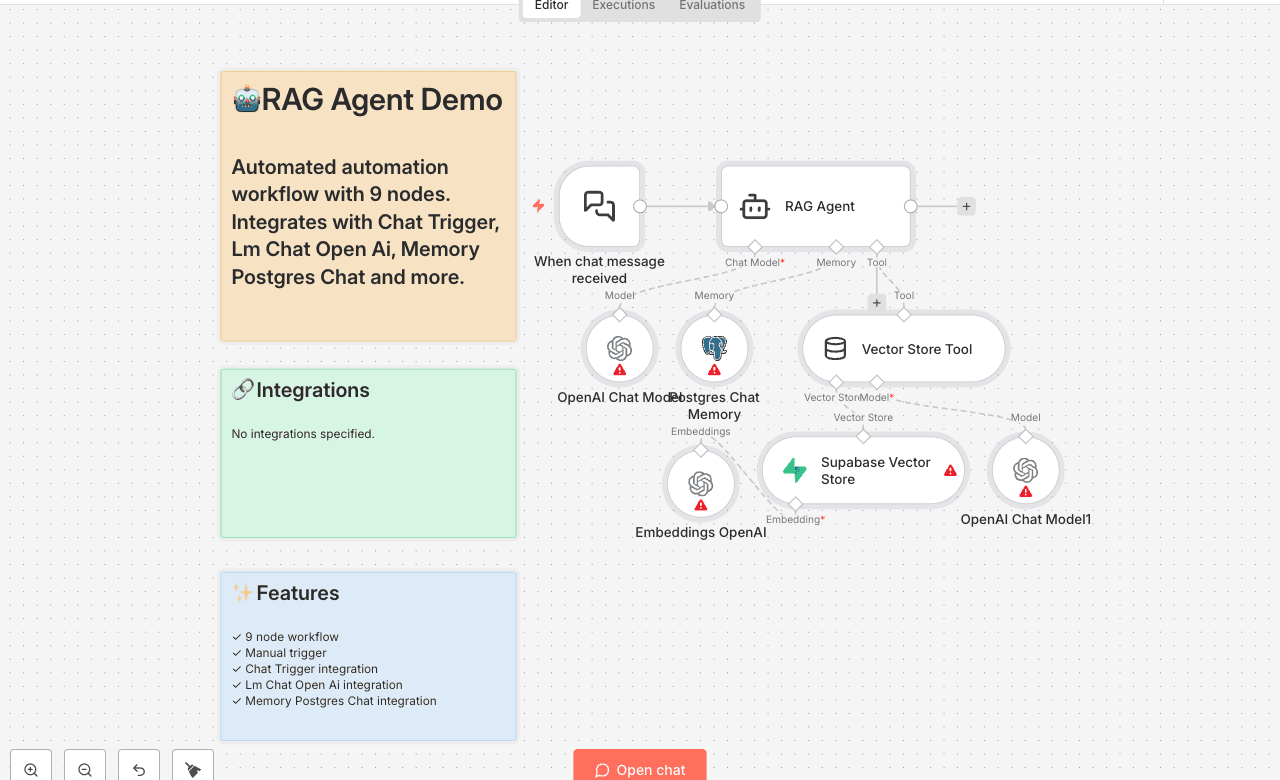Select the RAG Agent node icon
The height and width of the screenshot is (780, 1280).
pos(754,205)
